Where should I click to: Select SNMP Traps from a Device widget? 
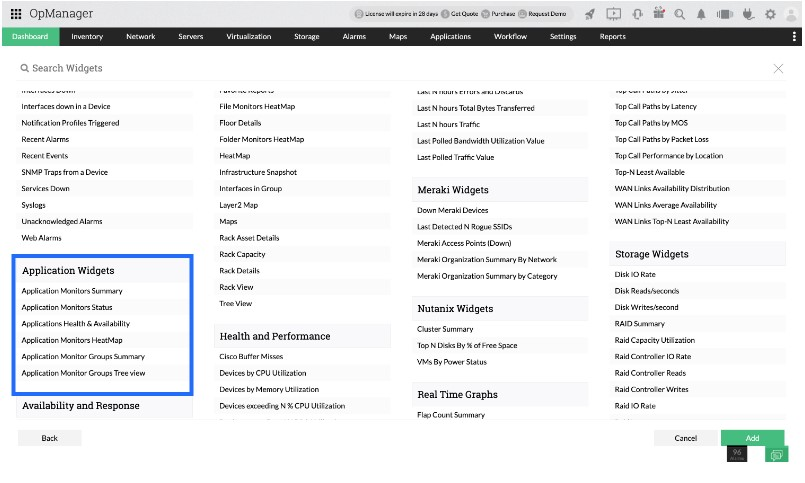click(65, 172)
